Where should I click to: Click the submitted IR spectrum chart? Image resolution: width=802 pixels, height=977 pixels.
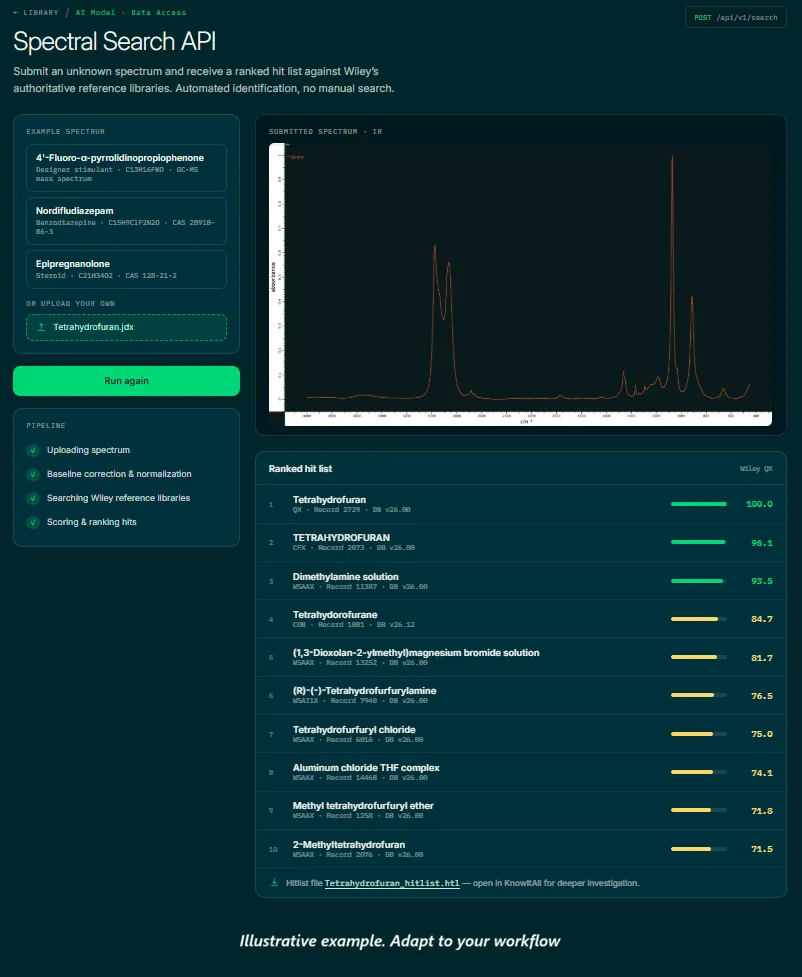click(x=520, y=285)
